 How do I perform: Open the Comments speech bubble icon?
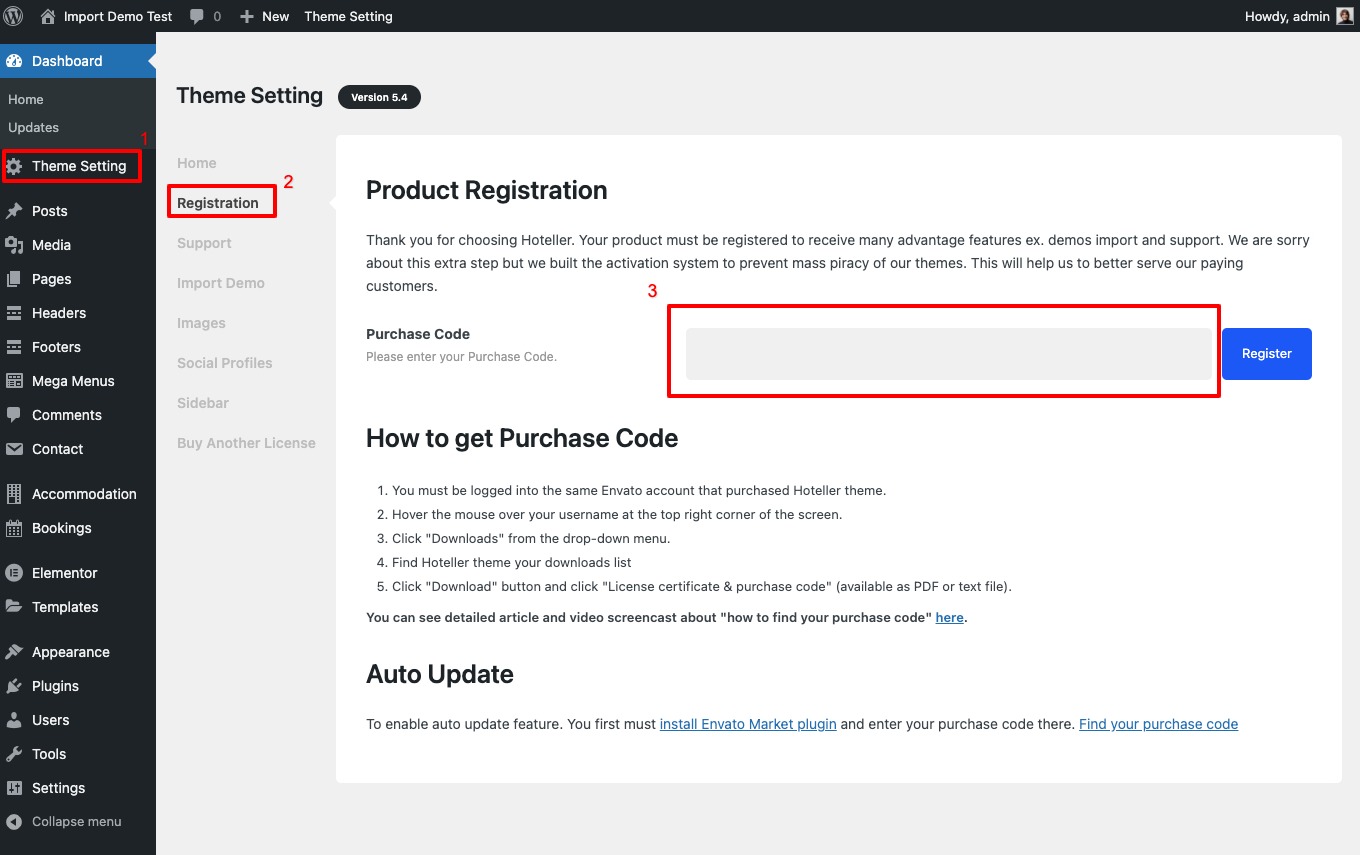tap(16, 415)
